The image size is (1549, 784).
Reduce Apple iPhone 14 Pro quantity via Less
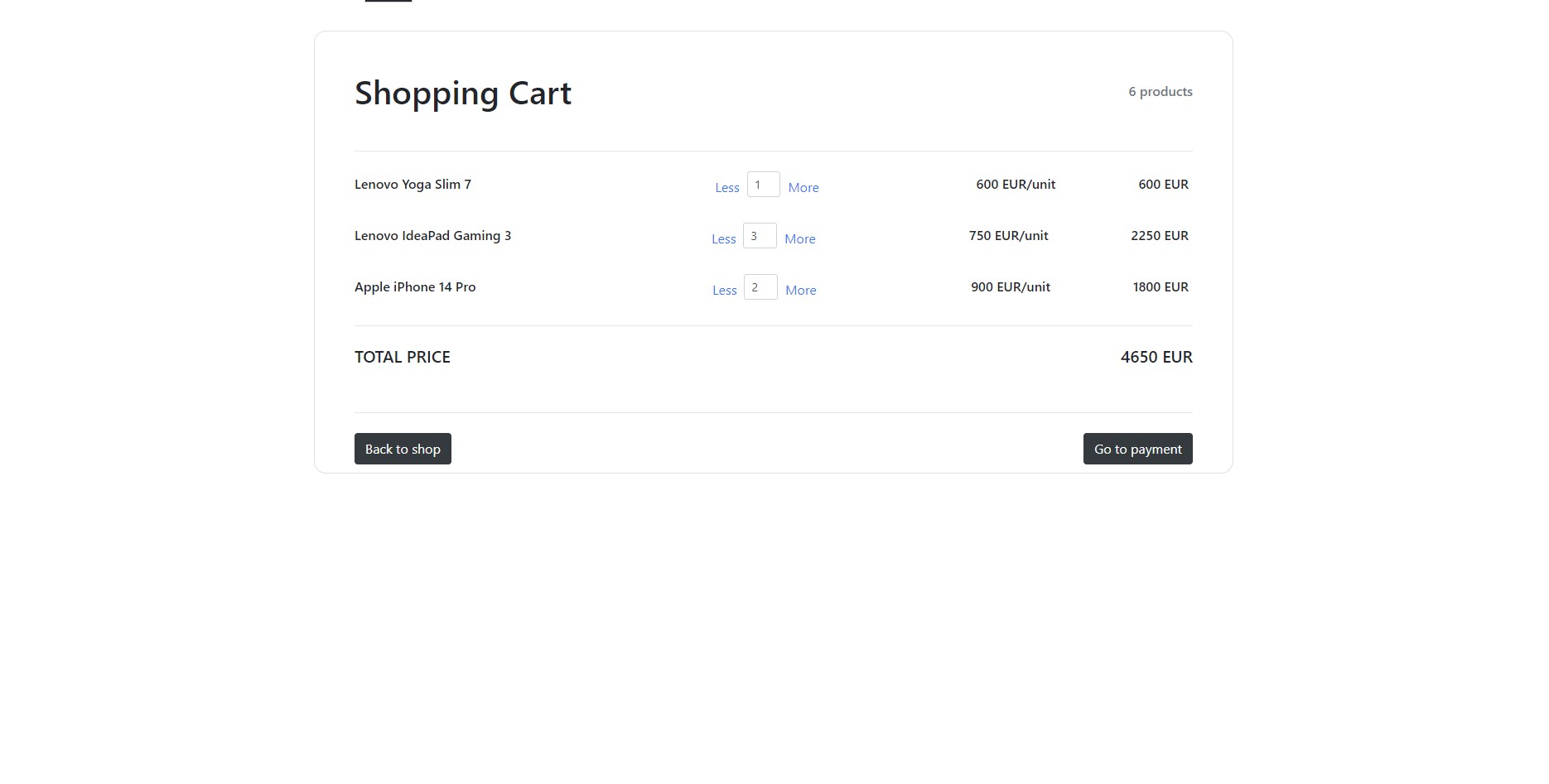725,290
